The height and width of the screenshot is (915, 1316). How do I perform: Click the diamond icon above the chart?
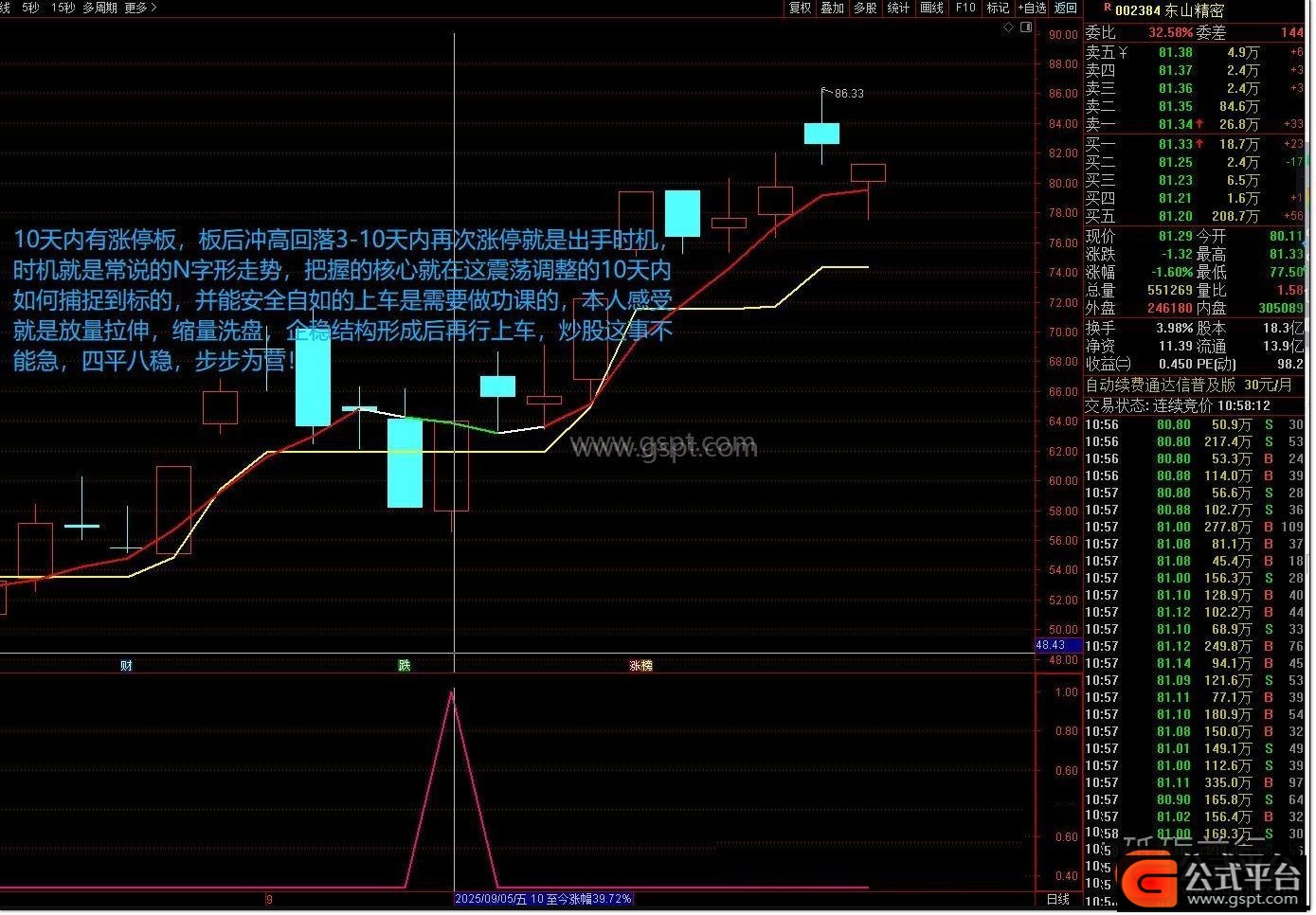[x=1009, y=27]
